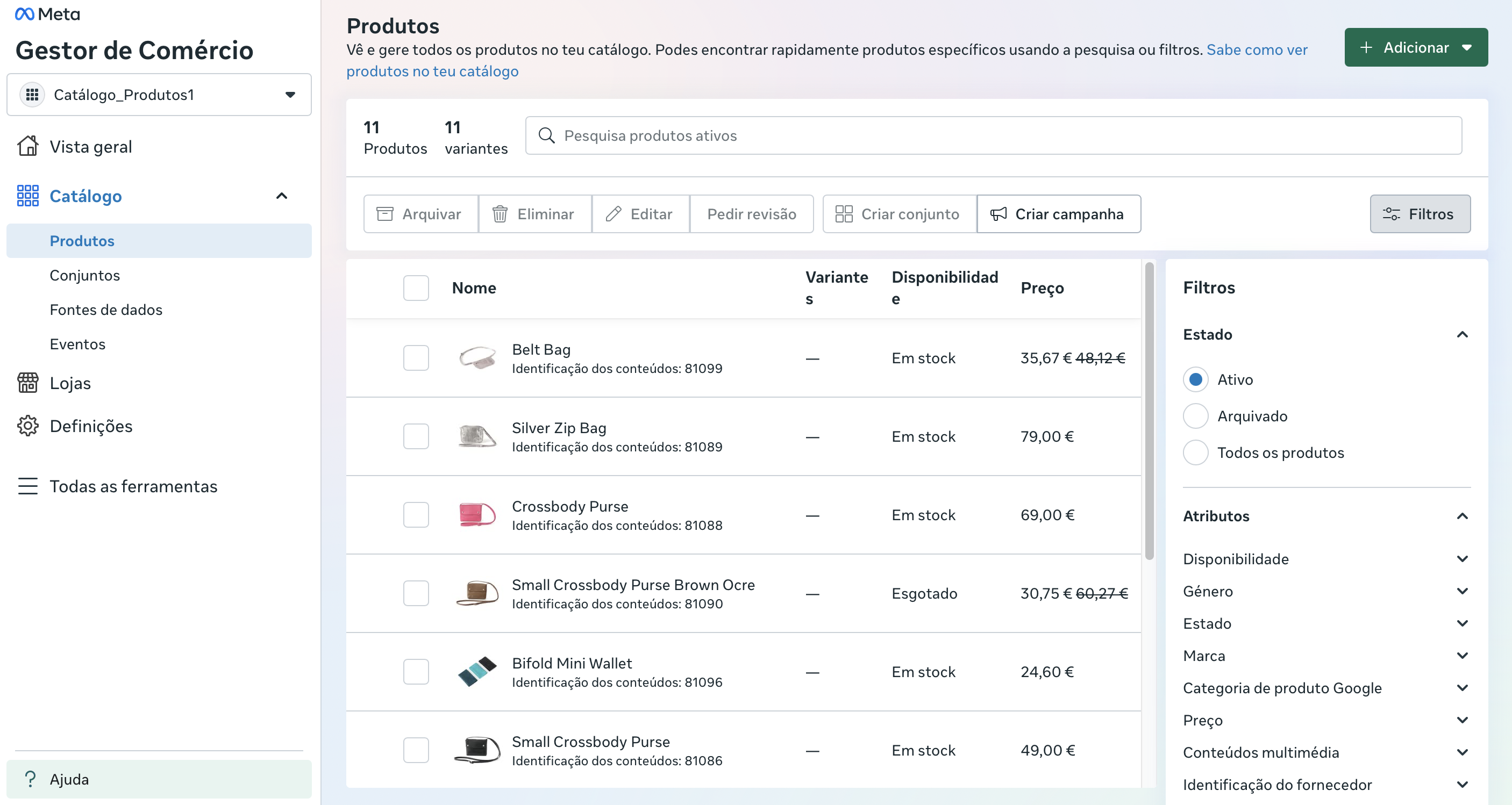Click the Todas as ferramentas hamburger icon

coord(27,486)
